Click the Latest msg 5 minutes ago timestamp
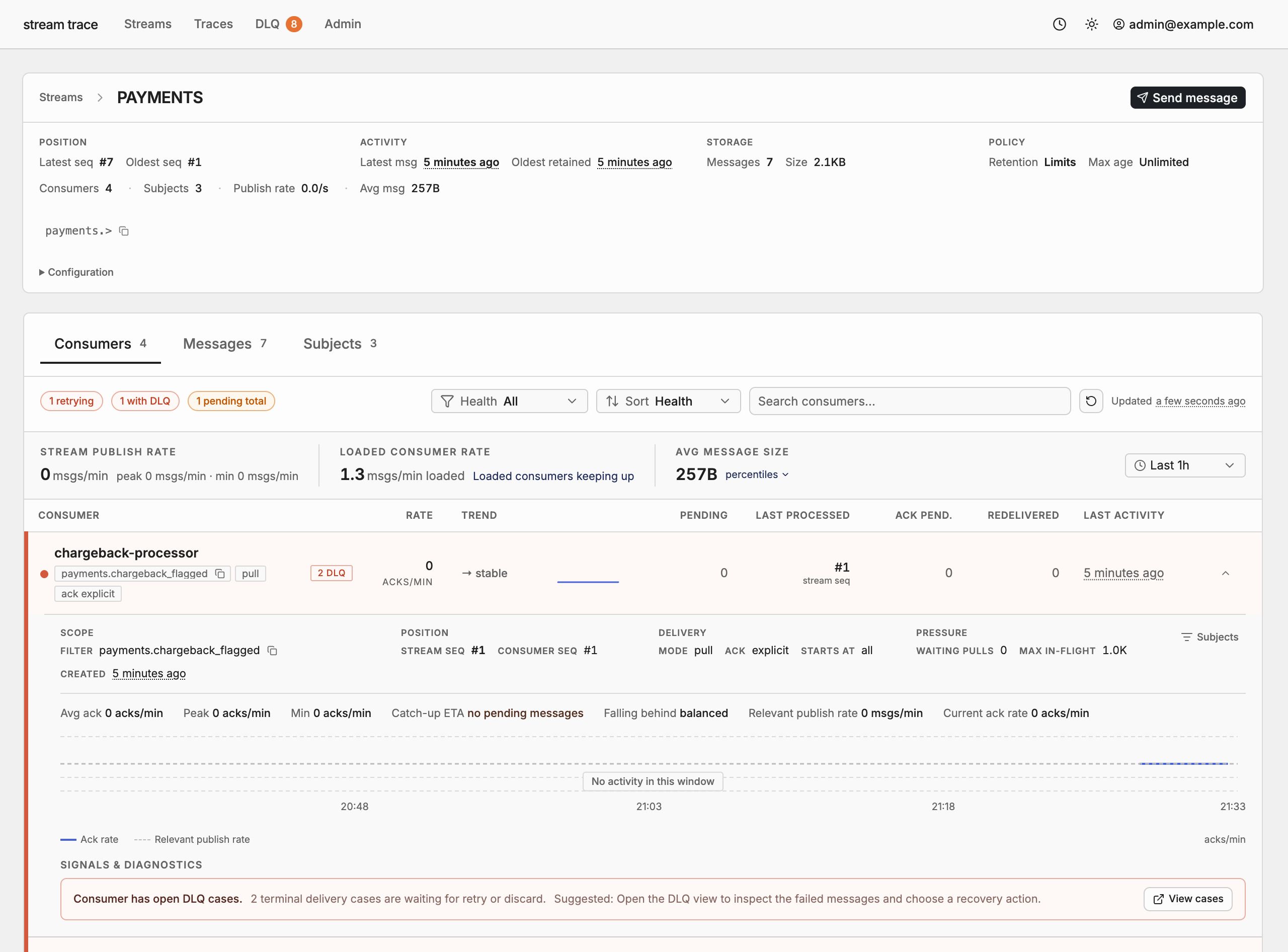1288x952 pixels. point(461,163)
